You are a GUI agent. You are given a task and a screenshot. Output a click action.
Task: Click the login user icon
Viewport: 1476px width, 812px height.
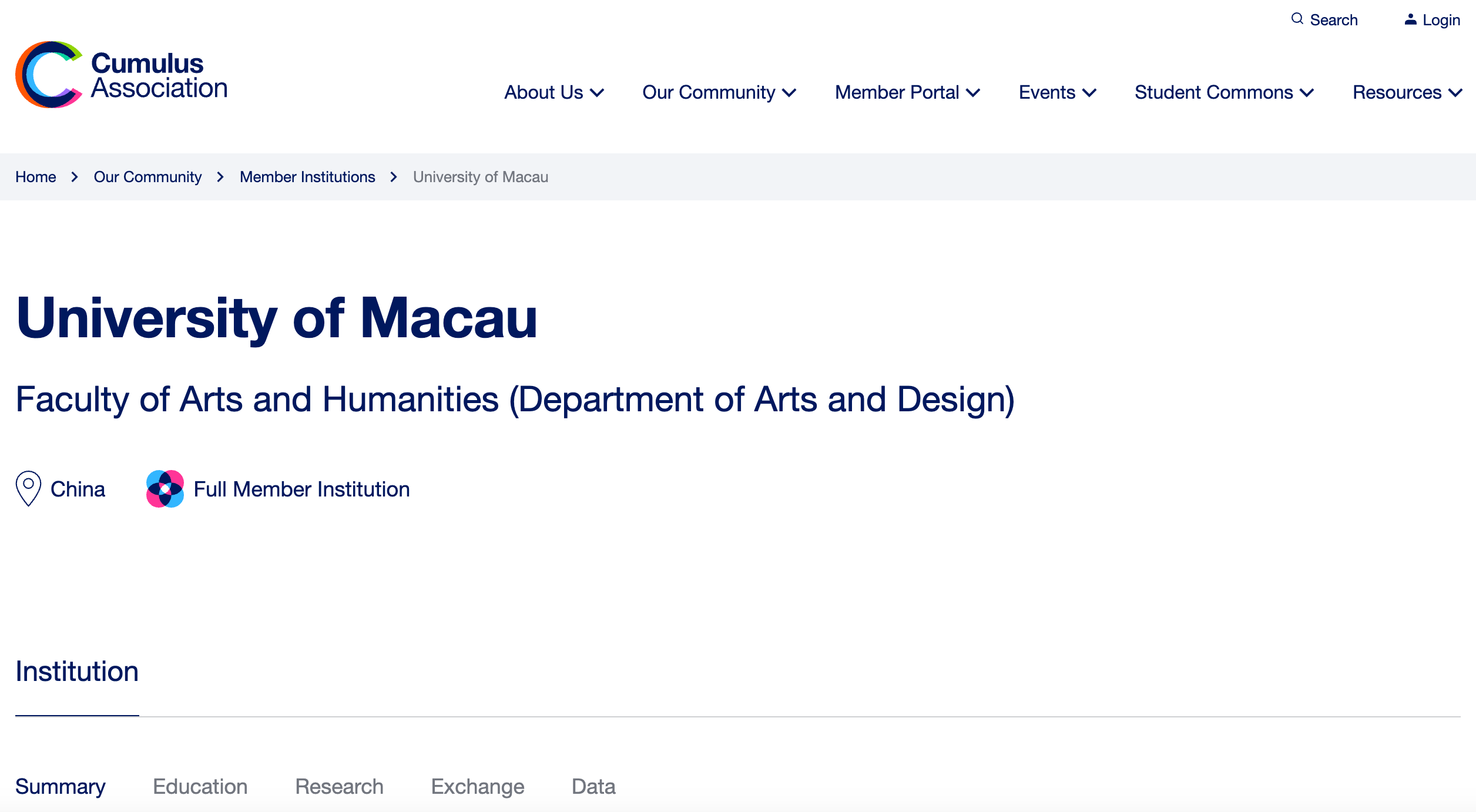point(1410,19)
